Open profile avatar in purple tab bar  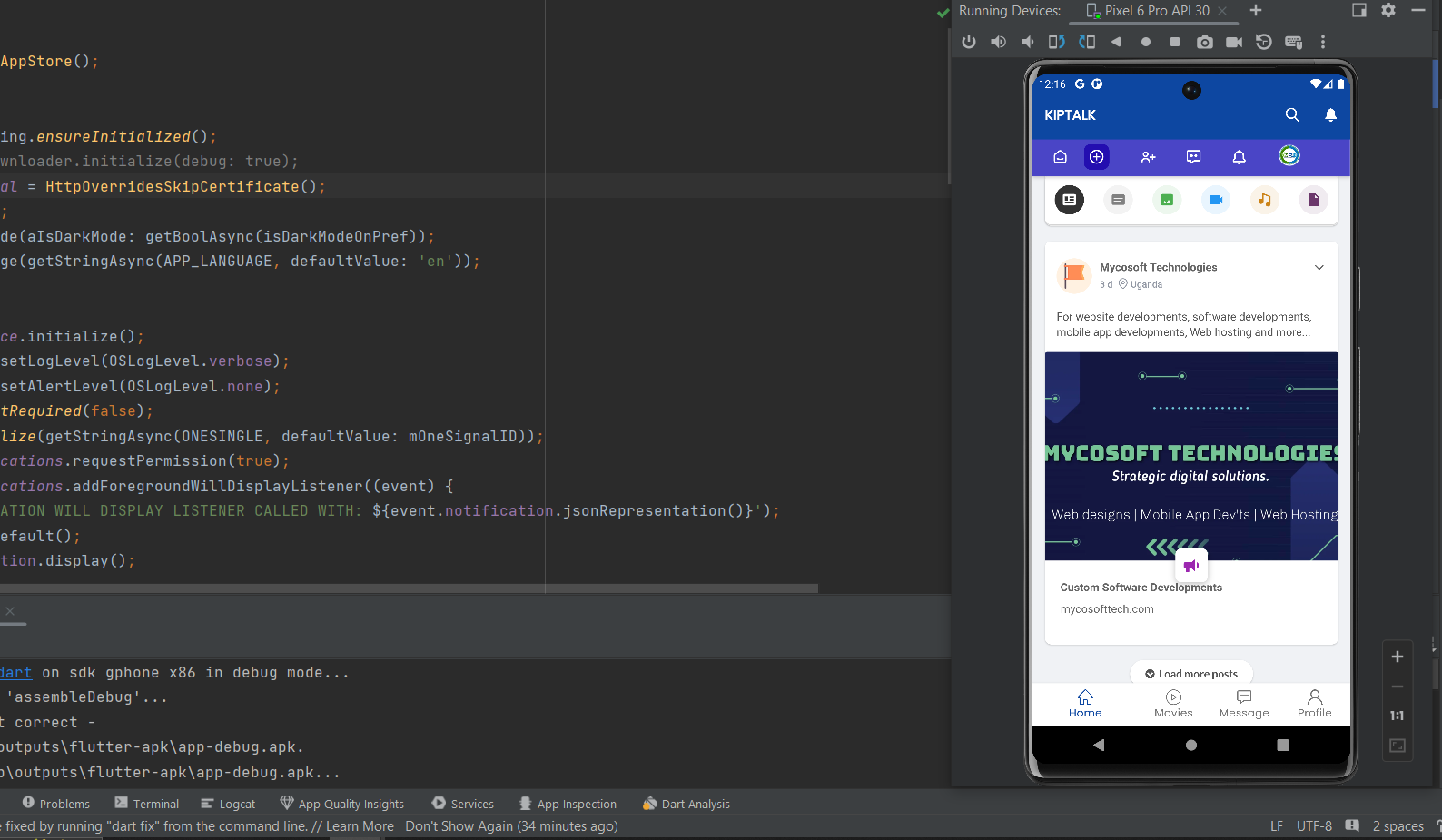1289,155
